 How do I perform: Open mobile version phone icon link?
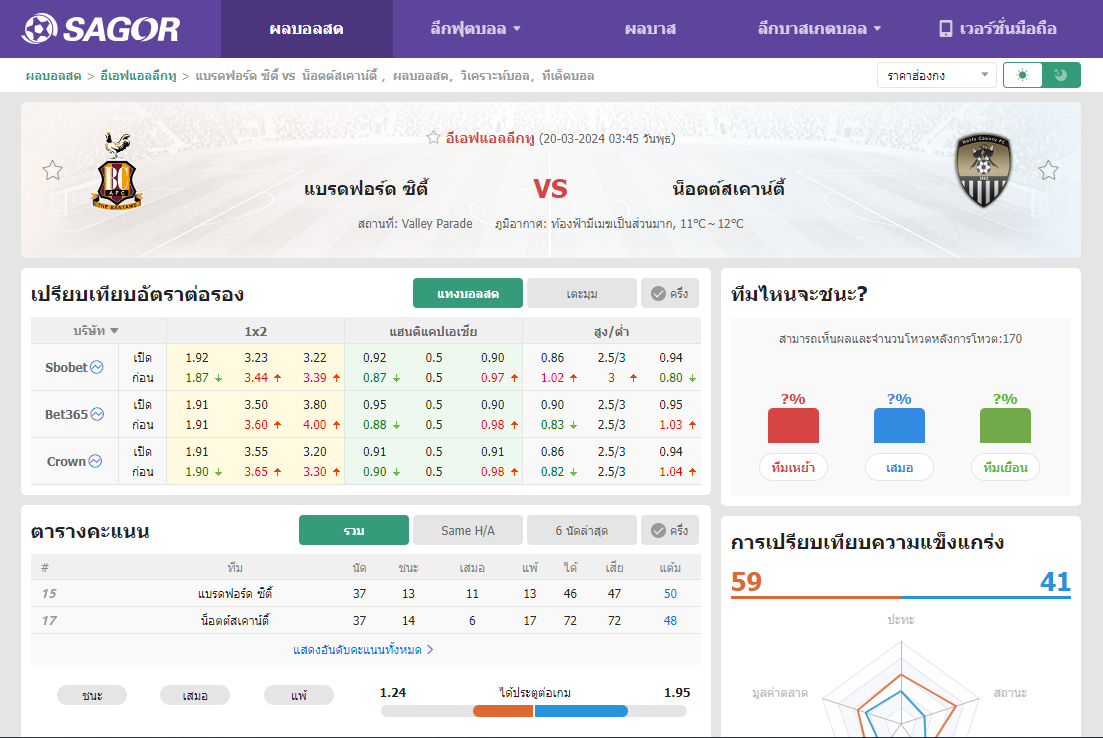pyautogui.click(x=945, y=29)
